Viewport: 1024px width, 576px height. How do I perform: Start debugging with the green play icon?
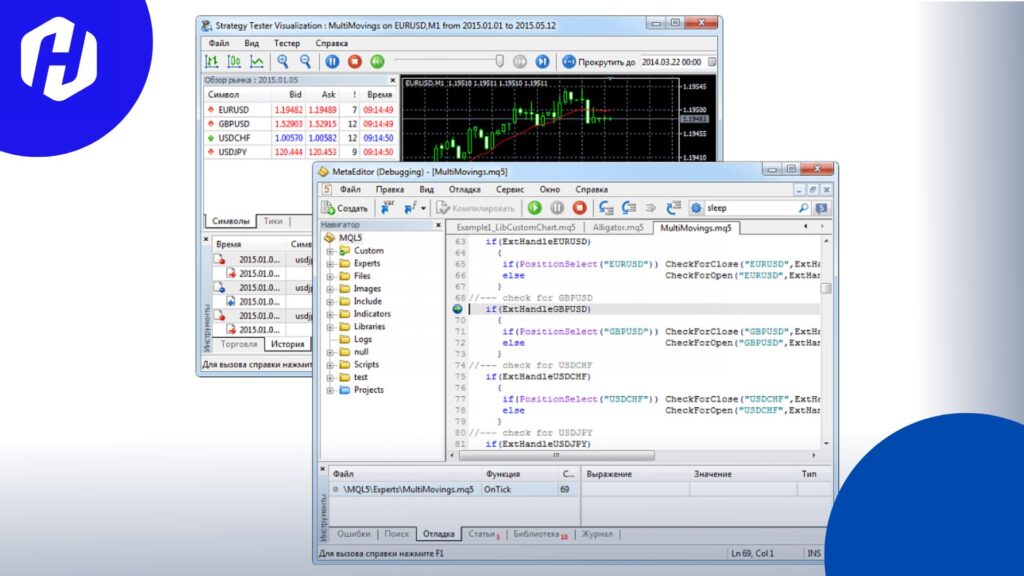tap(534, 208)
